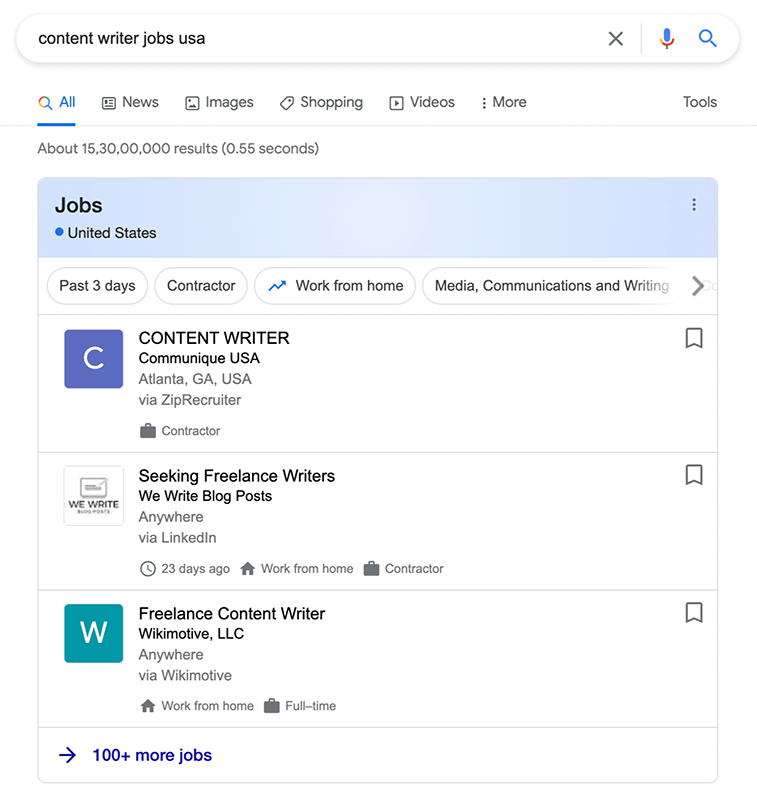
Task: Save the Seeking Freelance Writers job
Action: (694, 475)
